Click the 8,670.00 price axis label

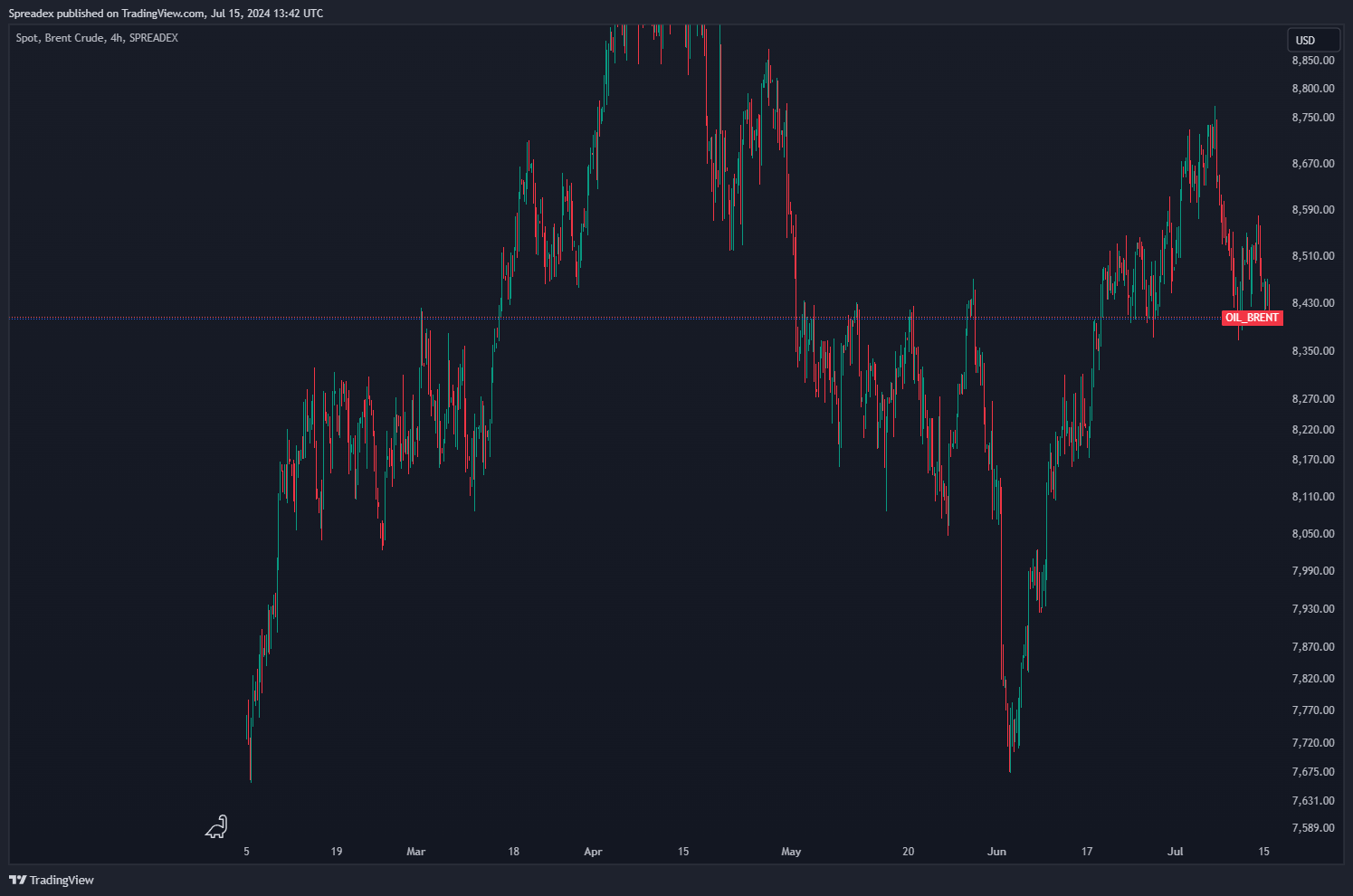click(1313, 164)
